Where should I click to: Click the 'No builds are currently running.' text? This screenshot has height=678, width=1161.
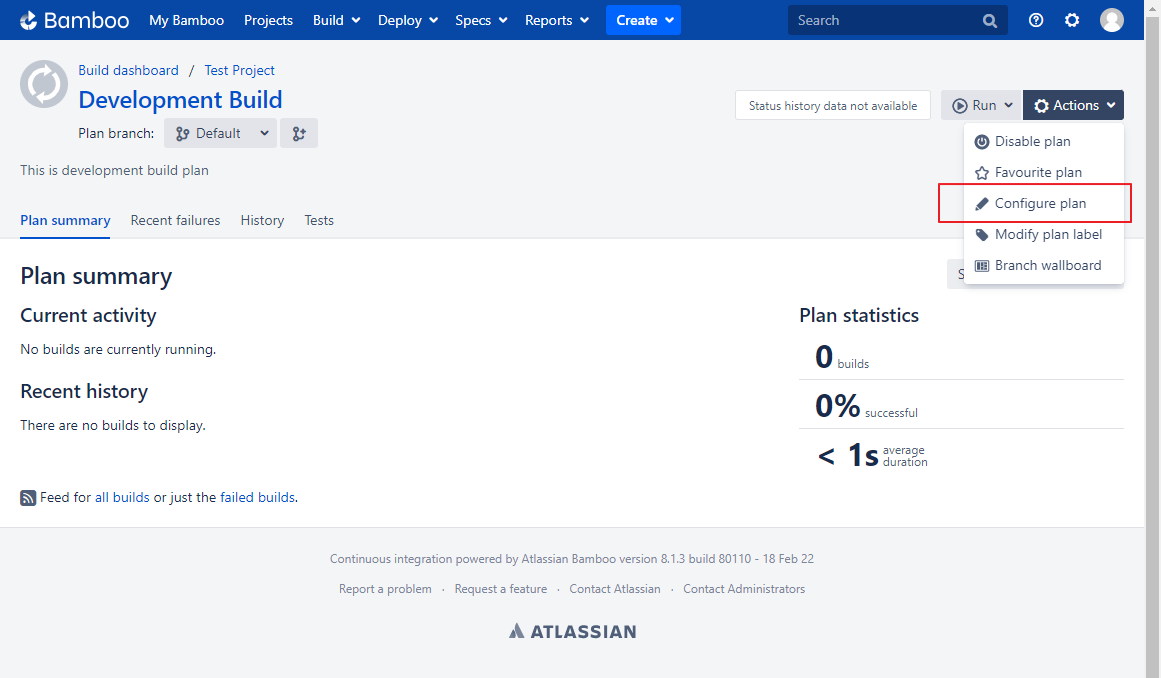[x=118, y=349]
